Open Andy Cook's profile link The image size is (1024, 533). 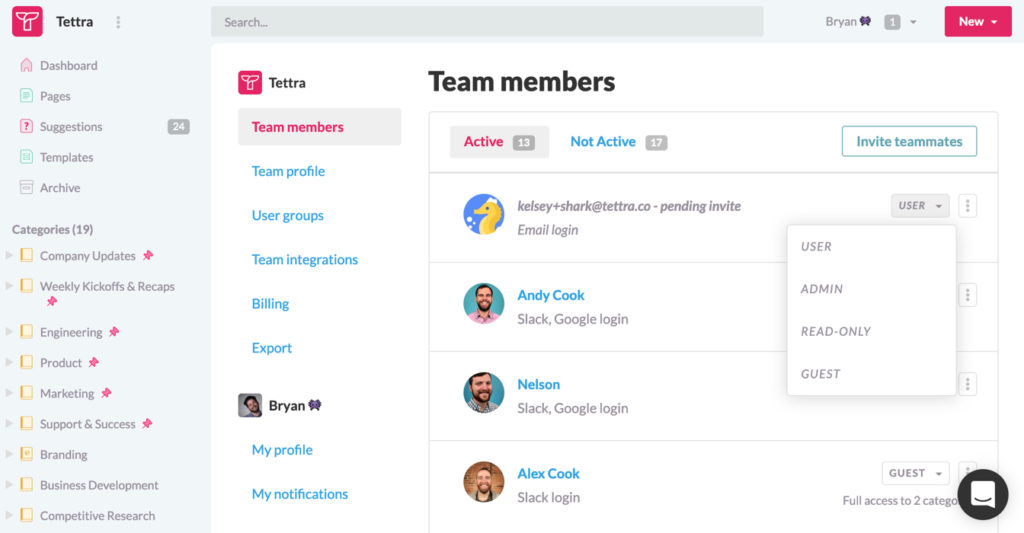tap(551, 295)
